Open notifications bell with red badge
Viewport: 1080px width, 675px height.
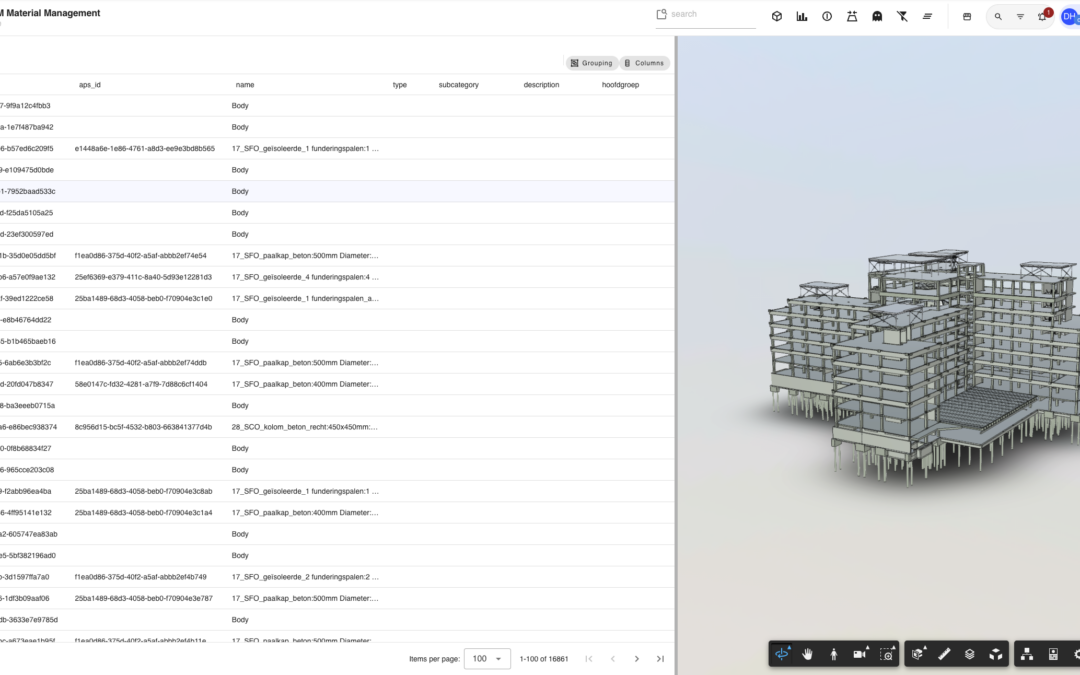click(1043, 15)
